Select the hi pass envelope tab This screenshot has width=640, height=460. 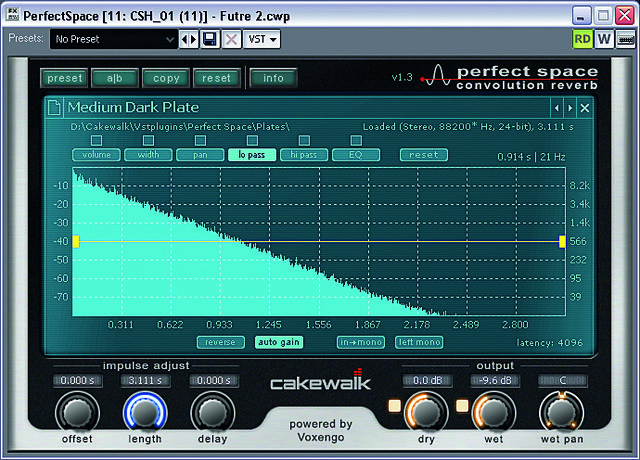pyautogui.click(x=304, y=155)
